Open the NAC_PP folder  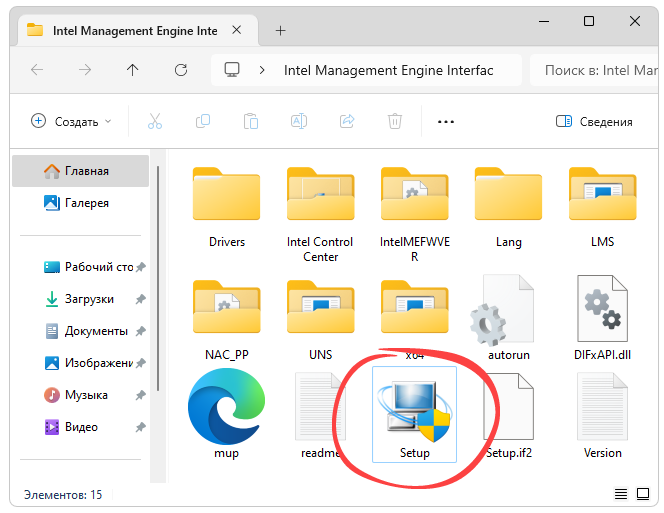point(227,319)
